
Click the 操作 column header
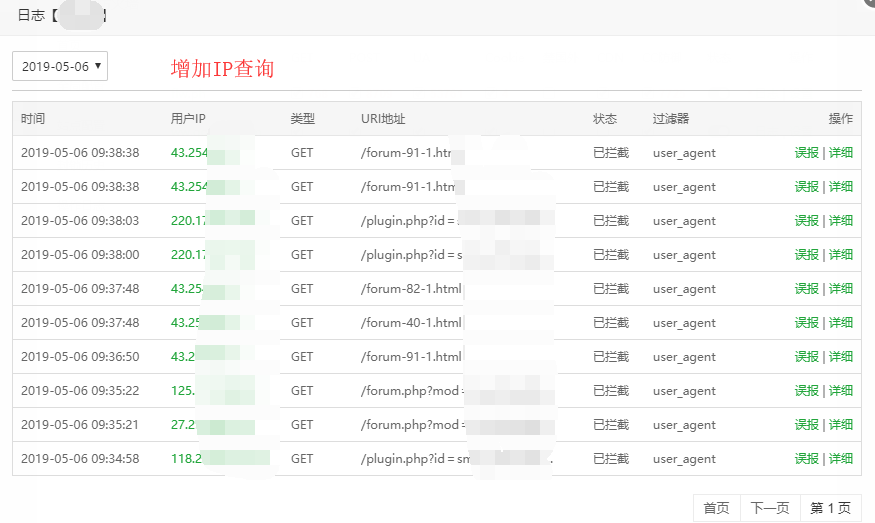tap(840, 119)
